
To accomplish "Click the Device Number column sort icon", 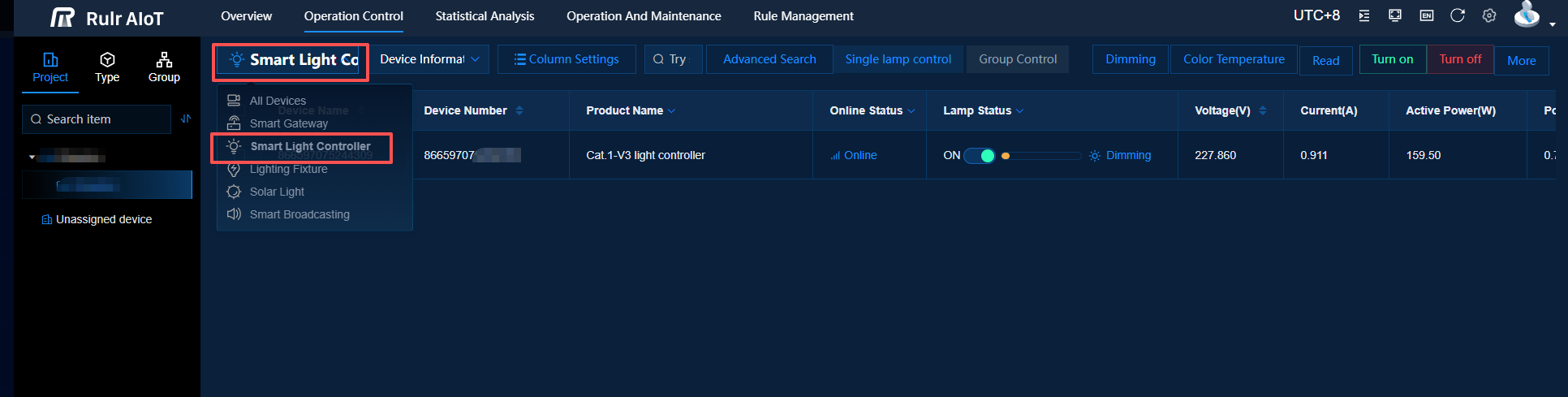I will click(x=519, y=110).
